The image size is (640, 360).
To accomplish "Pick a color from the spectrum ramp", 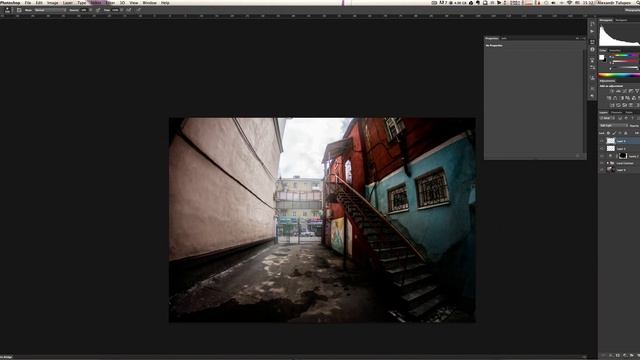I will [619, 75].
